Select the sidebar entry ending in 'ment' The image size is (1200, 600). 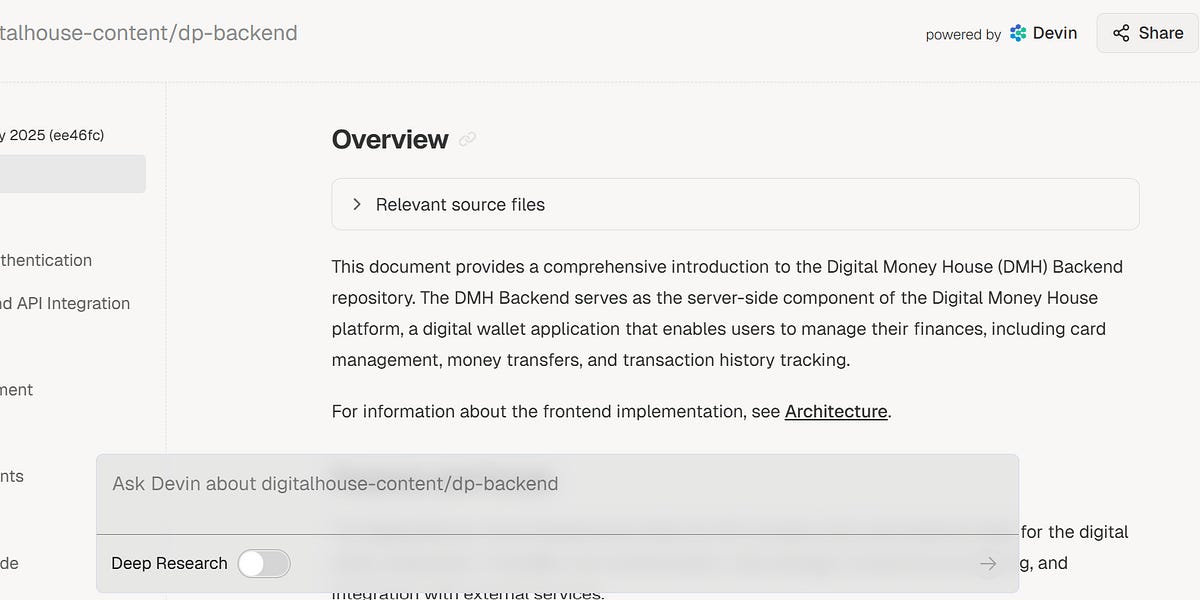point(17,390)
